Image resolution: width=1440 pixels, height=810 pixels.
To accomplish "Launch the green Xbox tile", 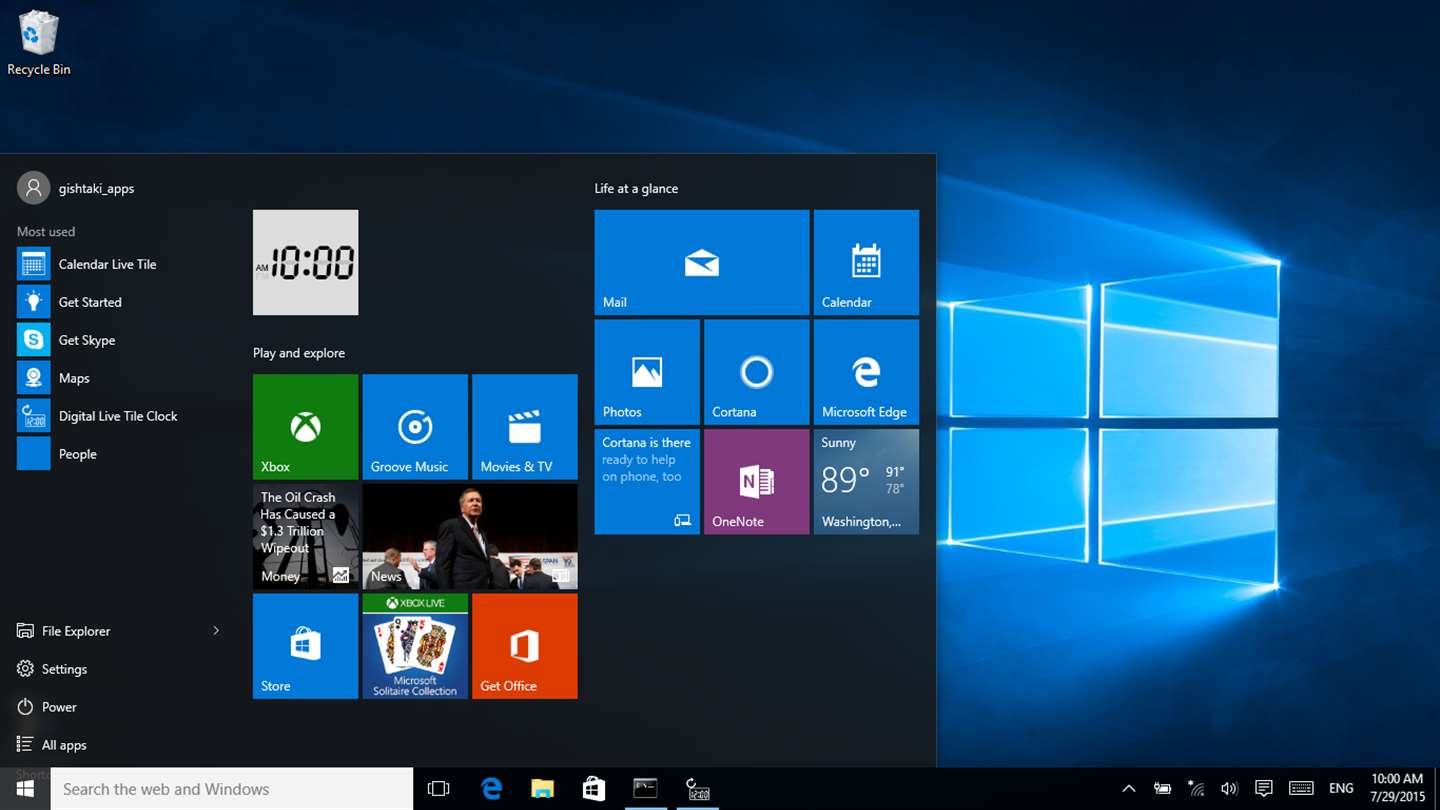I will [x=305, y=427].
